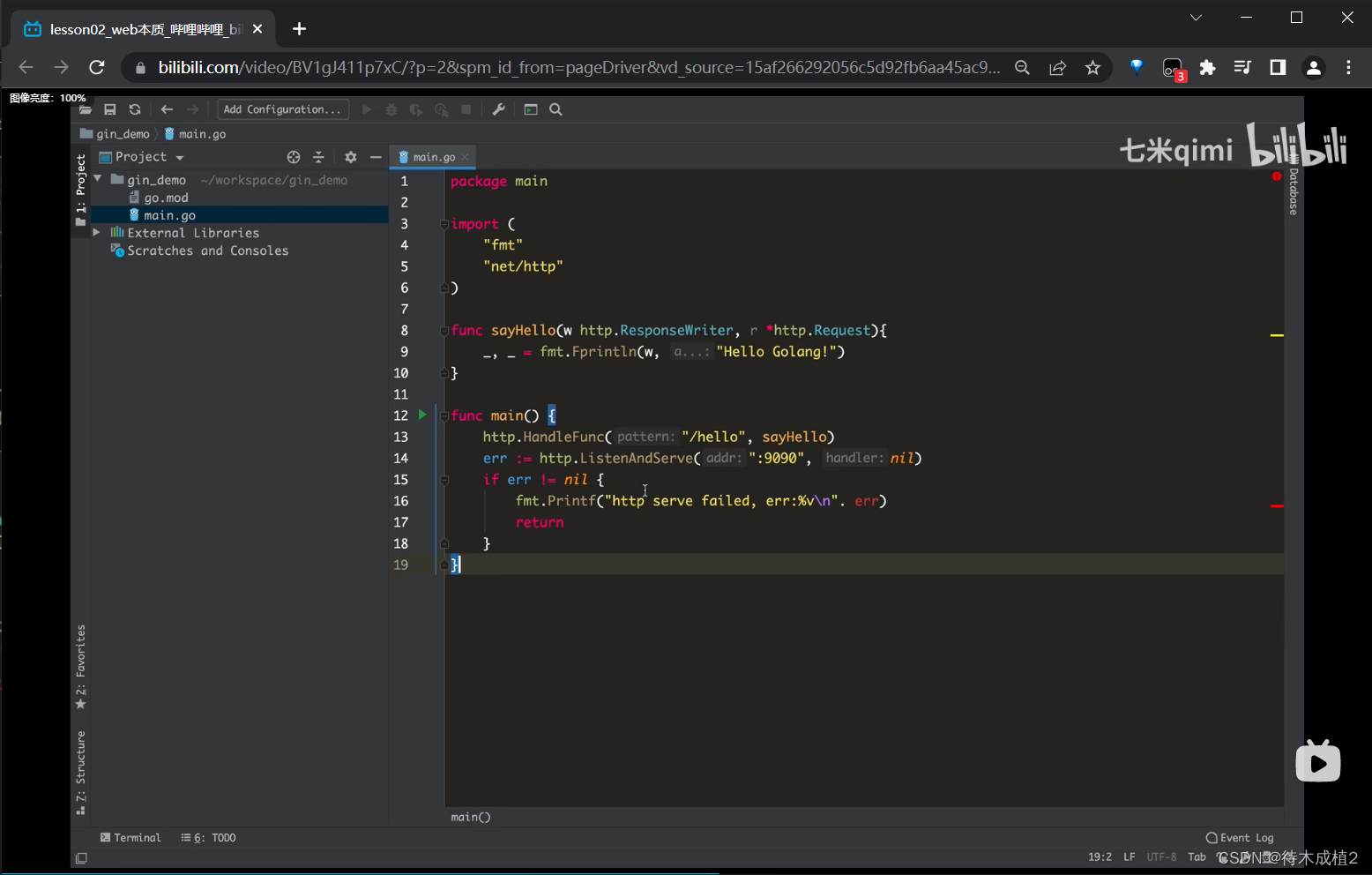The height and width of the screenshot is (875, 1372).
Task: Fold sayHello function at line 8
Action: coord(444,331)
